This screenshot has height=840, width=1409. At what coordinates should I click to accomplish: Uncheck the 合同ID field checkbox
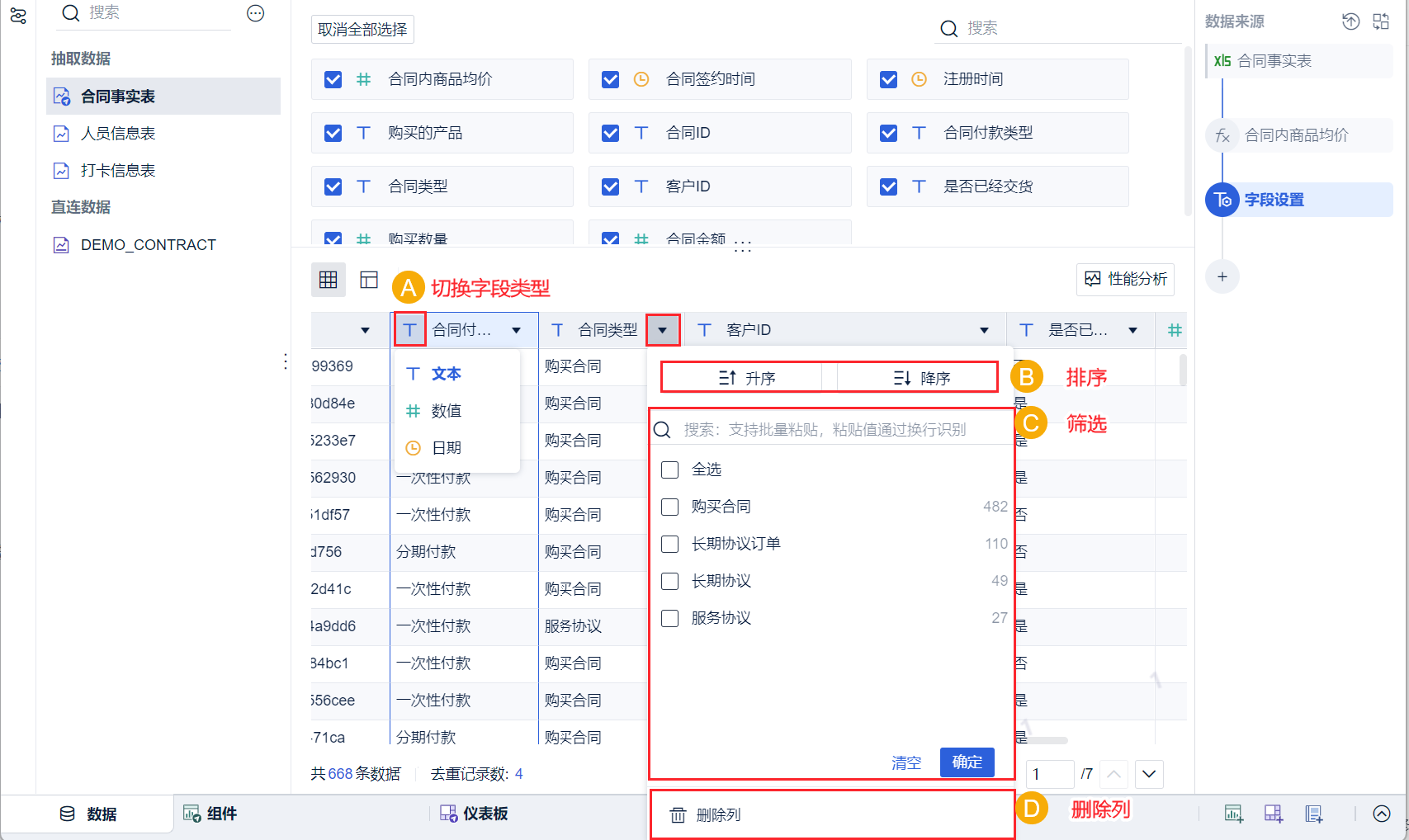click(x=611, y=133)
